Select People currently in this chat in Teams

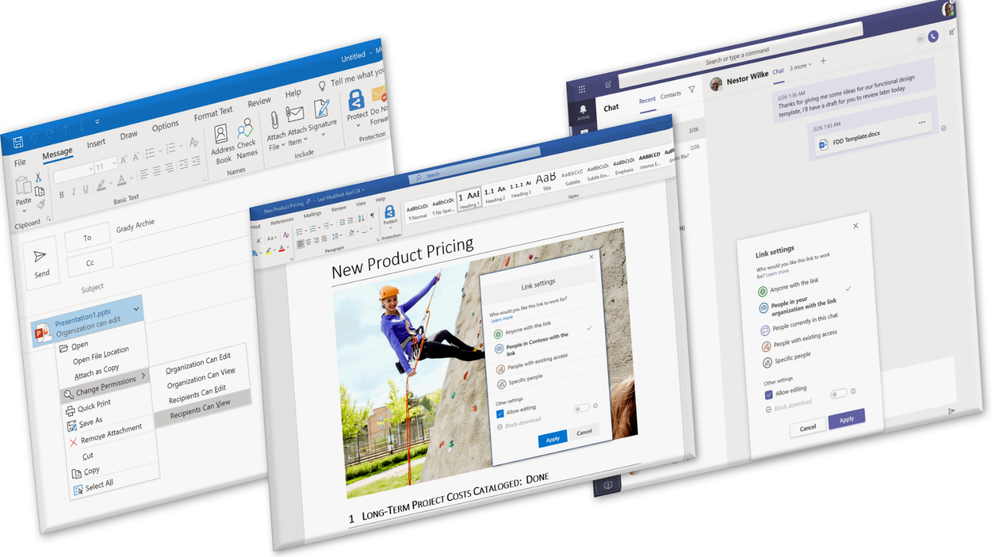[800, 324]
